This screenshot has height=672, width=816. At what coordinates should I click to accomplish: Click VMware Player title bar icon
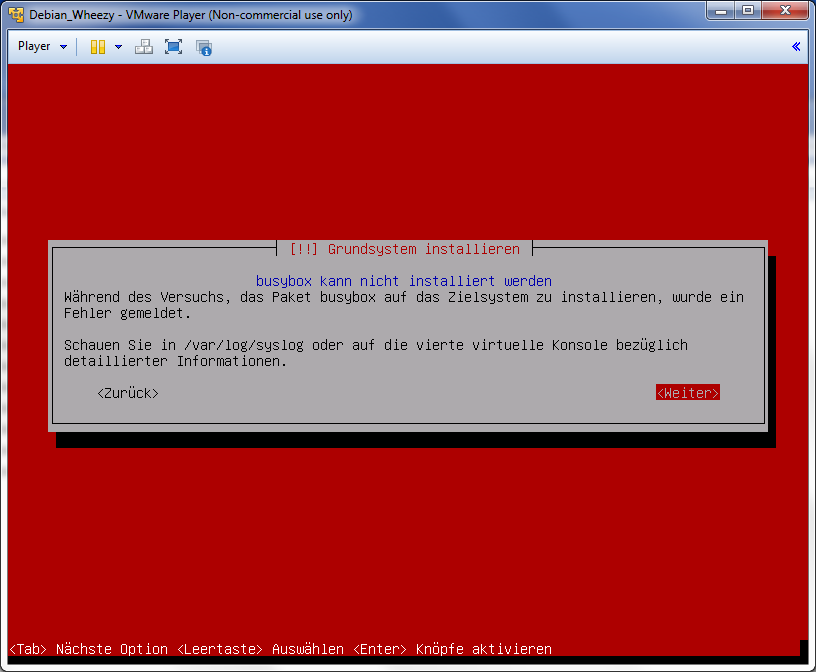(x=16, y=15)
